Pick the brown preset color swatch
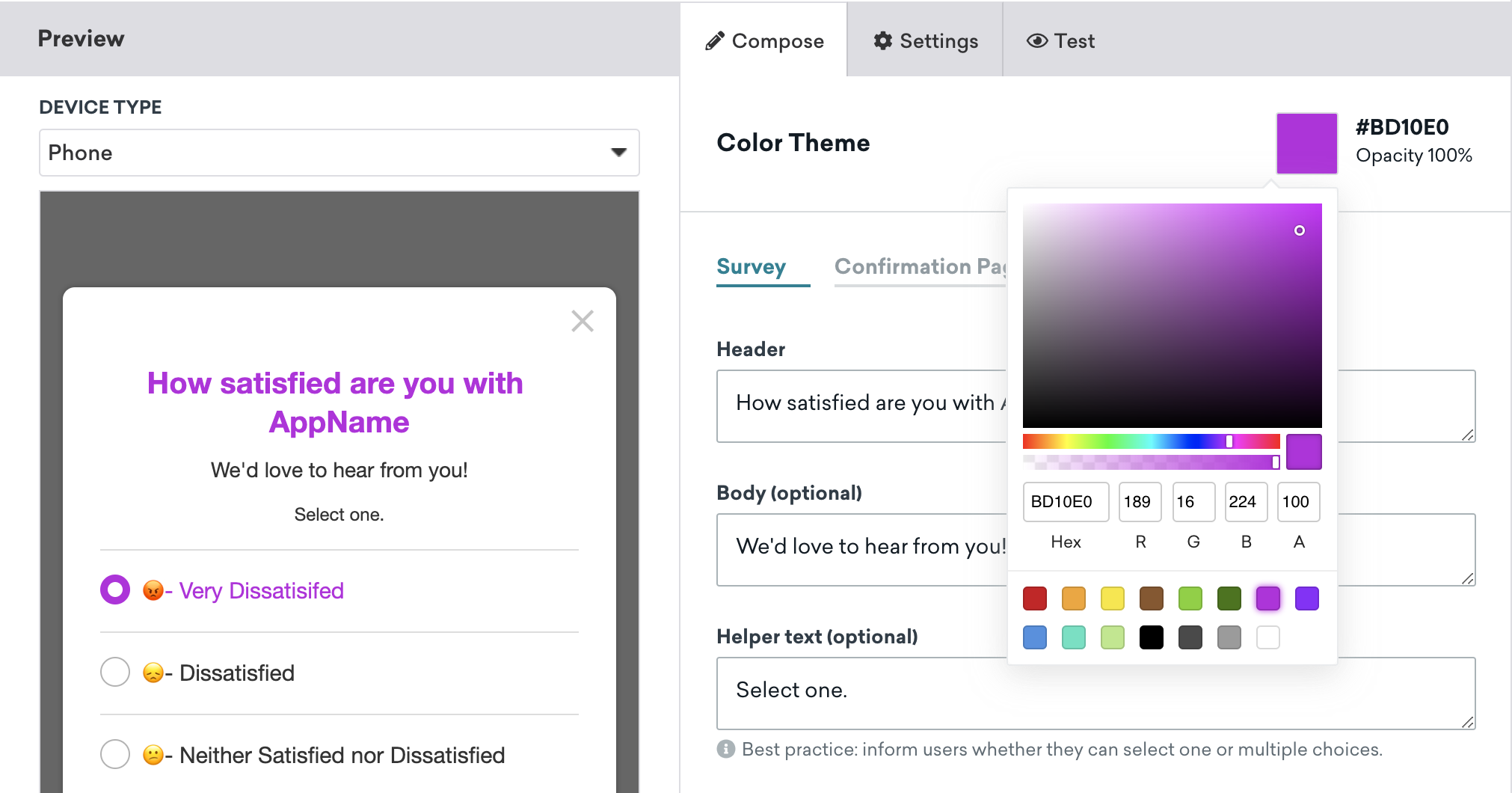Screen dimensions: 1512x793 point(1152,598)
